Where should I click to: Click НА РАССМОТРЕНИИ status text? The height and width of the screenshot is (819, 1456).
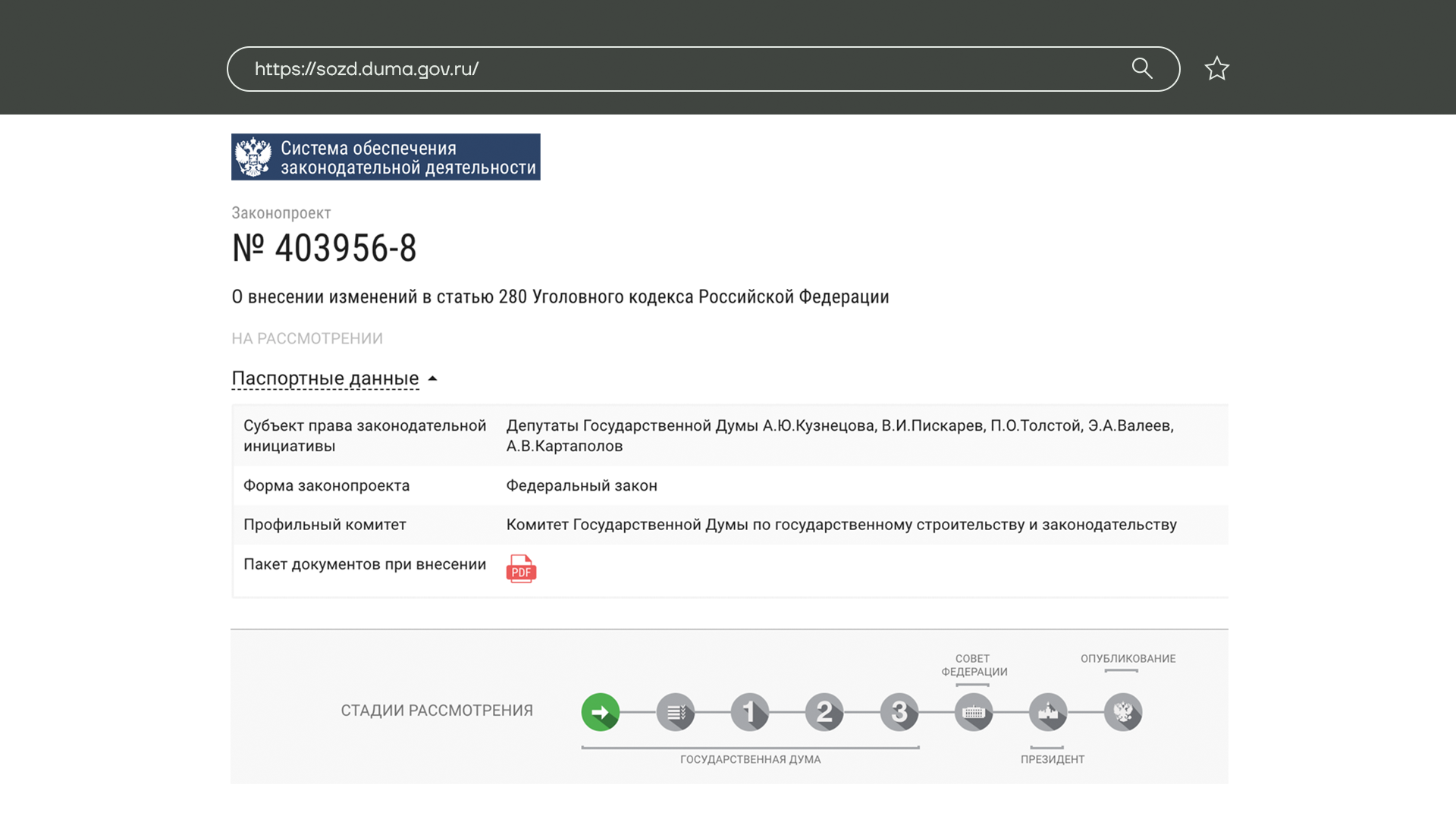[307, 338]
